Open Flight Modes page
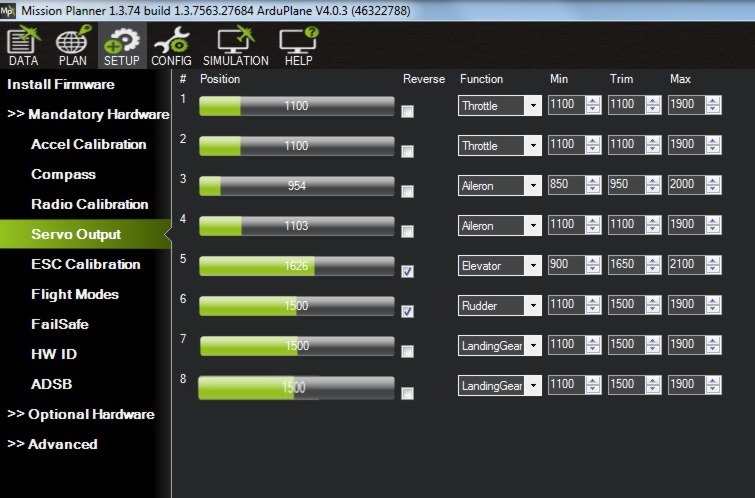 [75, 294]
